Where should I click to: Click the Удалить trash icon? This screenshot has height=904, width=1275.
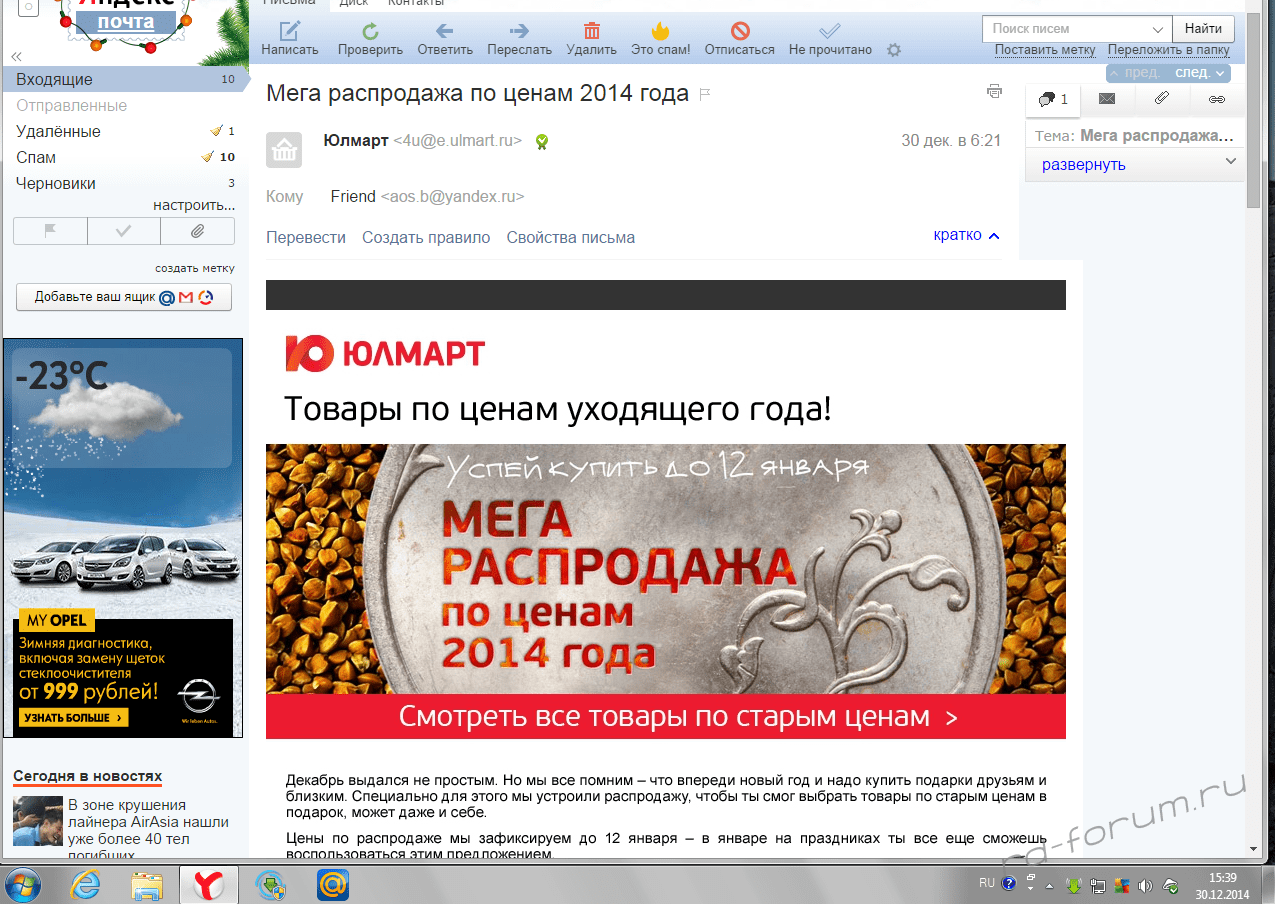(591, 31)
